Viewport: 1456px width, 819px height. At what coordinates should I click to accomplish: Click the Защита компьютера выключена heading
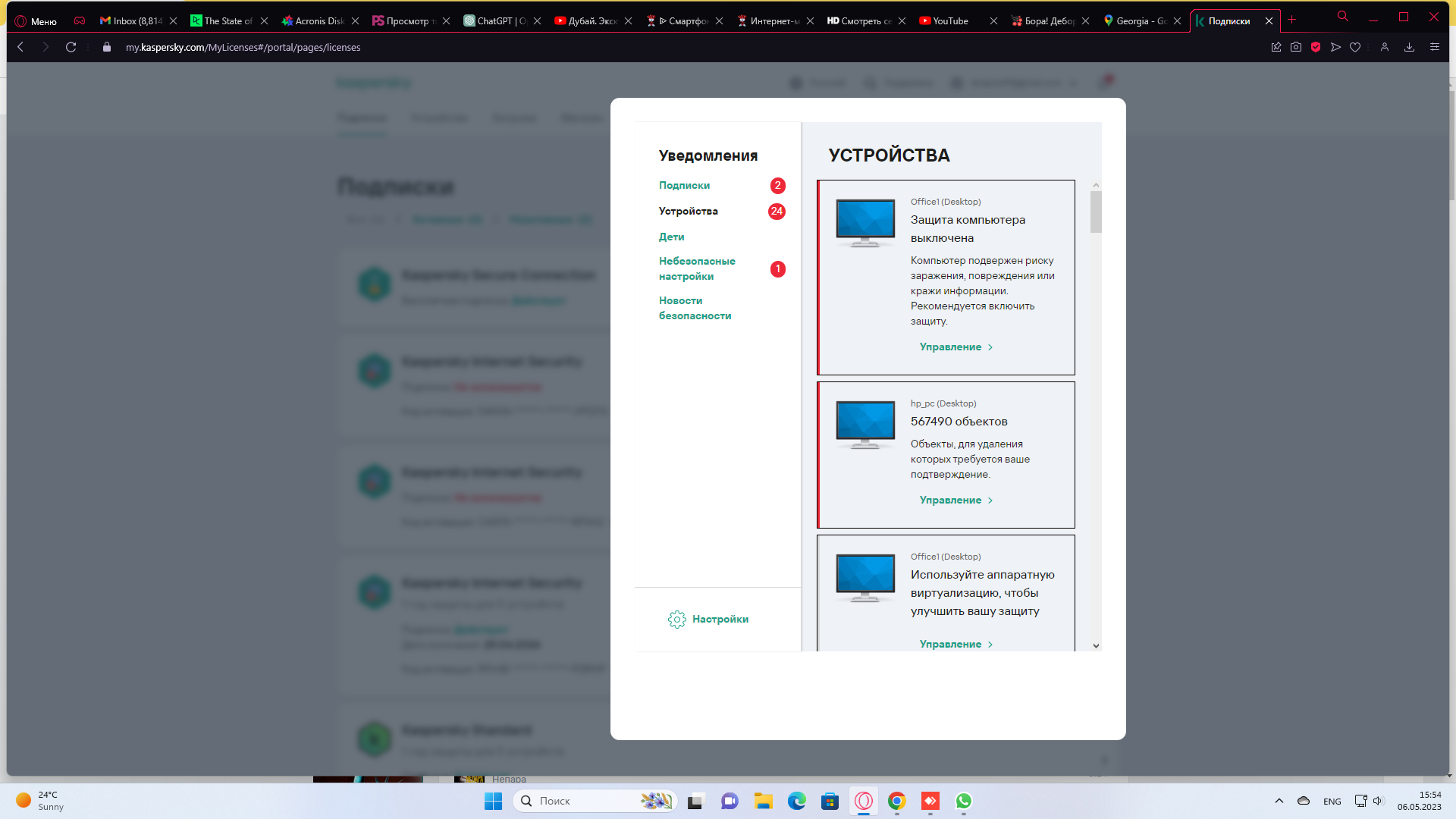click(x=968, y=229)
